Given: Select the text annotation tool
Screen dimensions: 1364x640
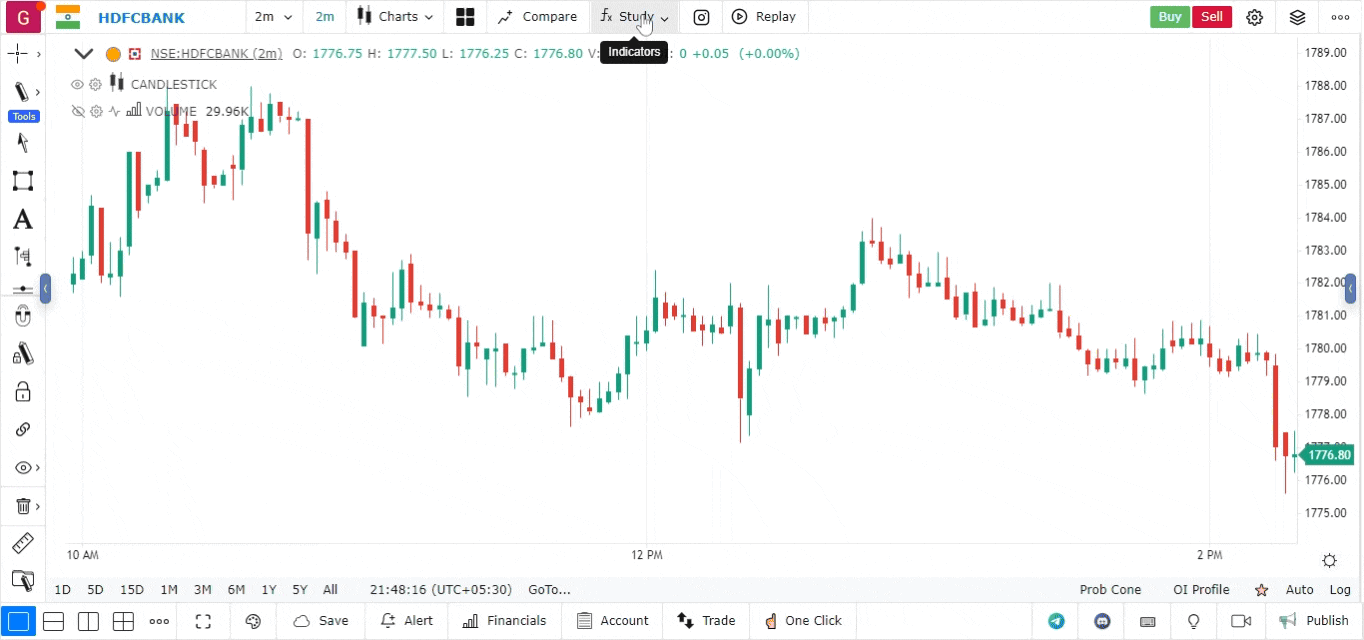Looking at the screenshot, I should pyautogui.click(x=22, y=220).
